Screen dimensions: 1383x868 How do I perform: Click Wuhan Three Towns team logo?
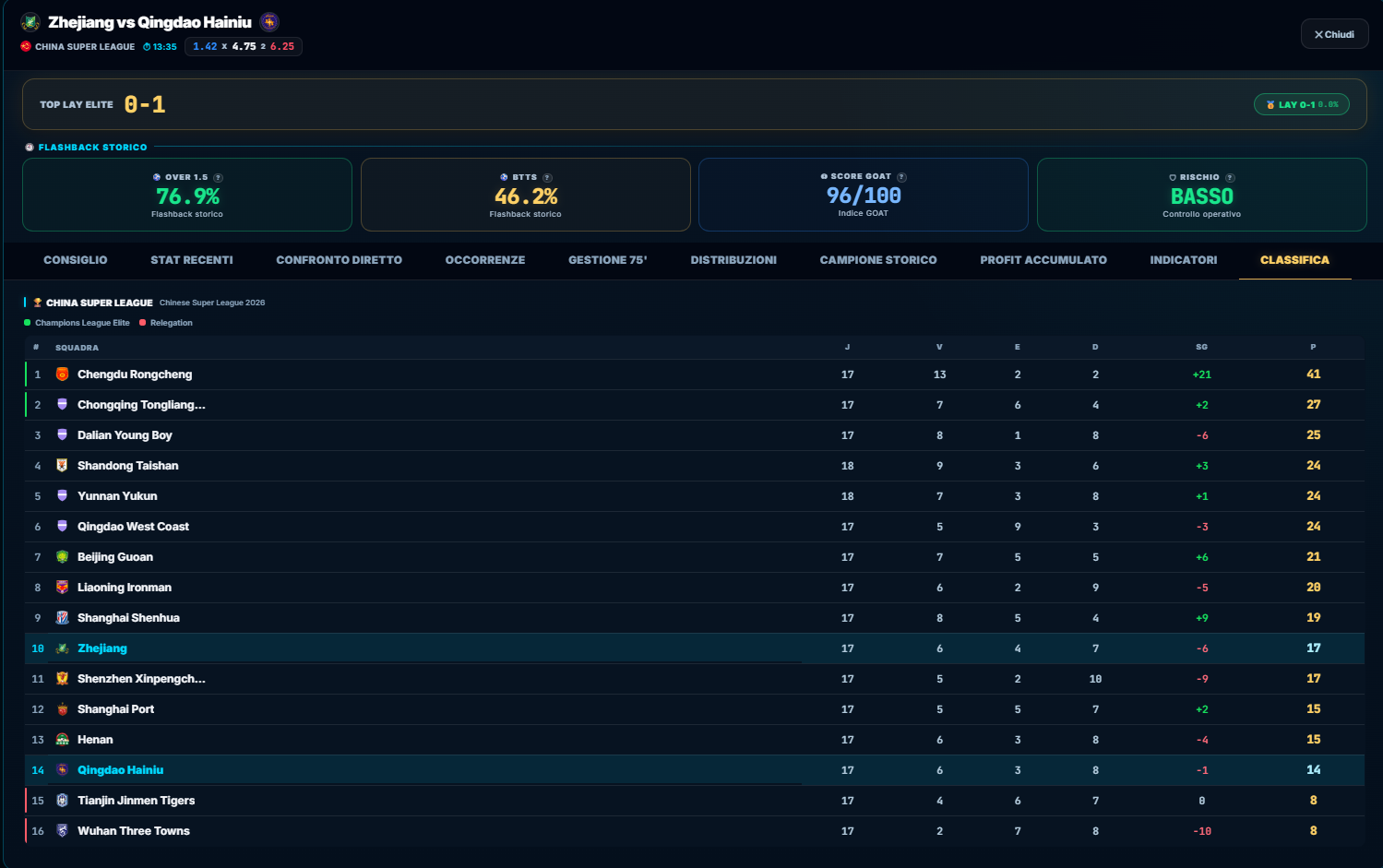(x=62, y=831)
